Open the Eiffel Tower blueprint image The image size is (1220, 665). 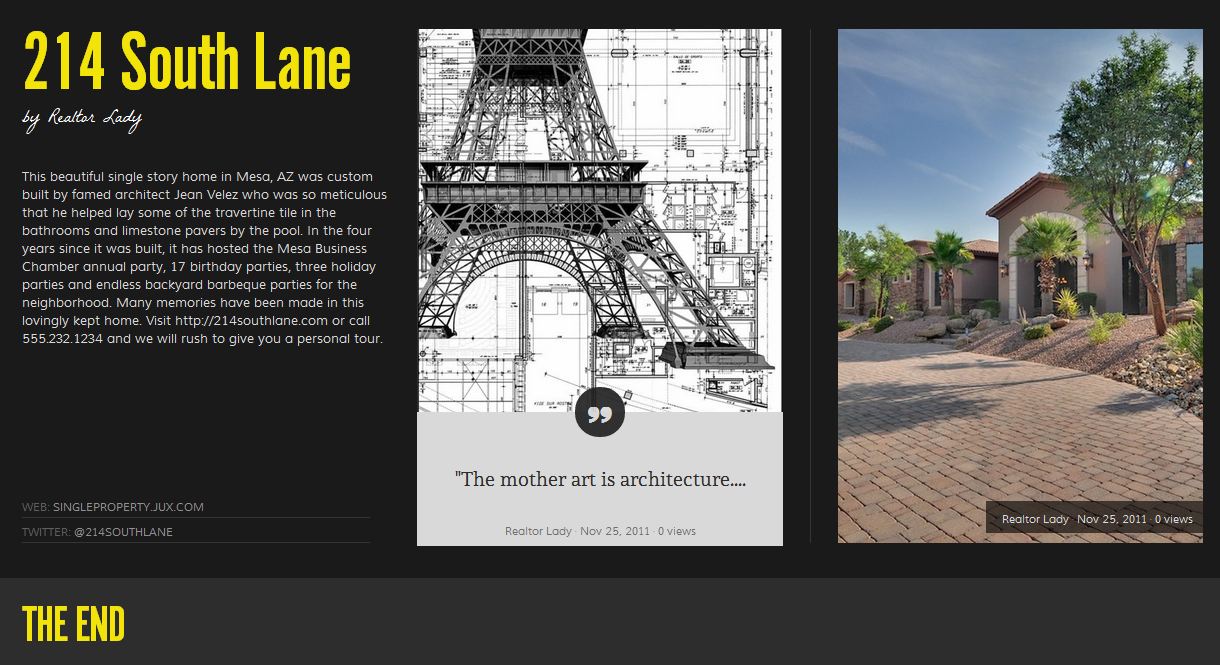point(600,210)
